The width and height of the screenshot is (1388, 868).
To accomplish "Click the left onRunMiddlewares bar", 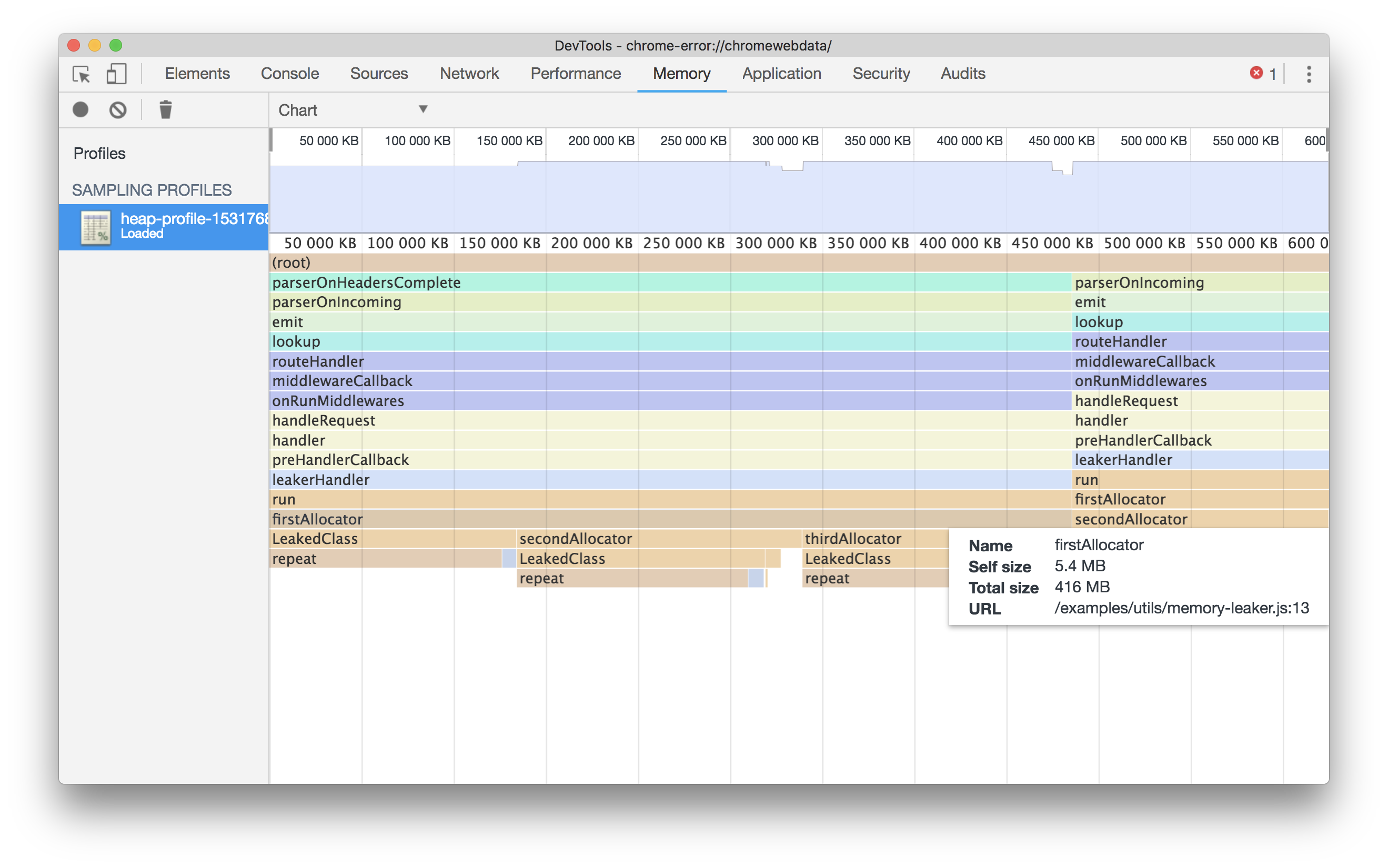I will 670,401.
